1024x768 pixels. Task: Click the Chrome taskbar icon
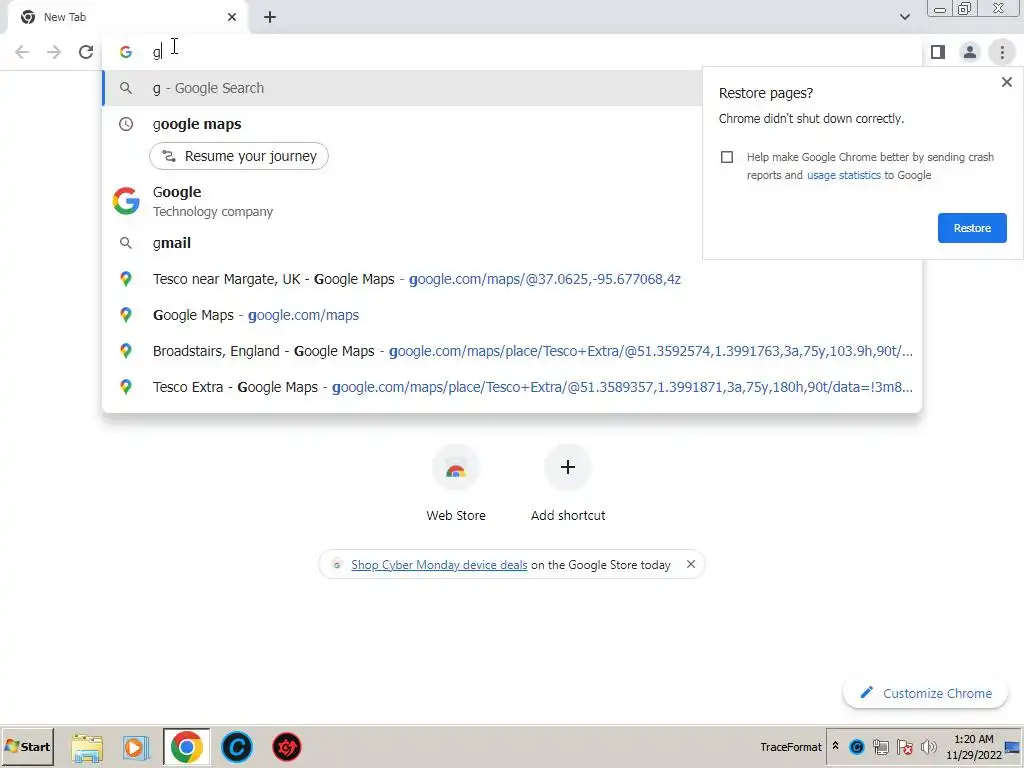[187, 747]
